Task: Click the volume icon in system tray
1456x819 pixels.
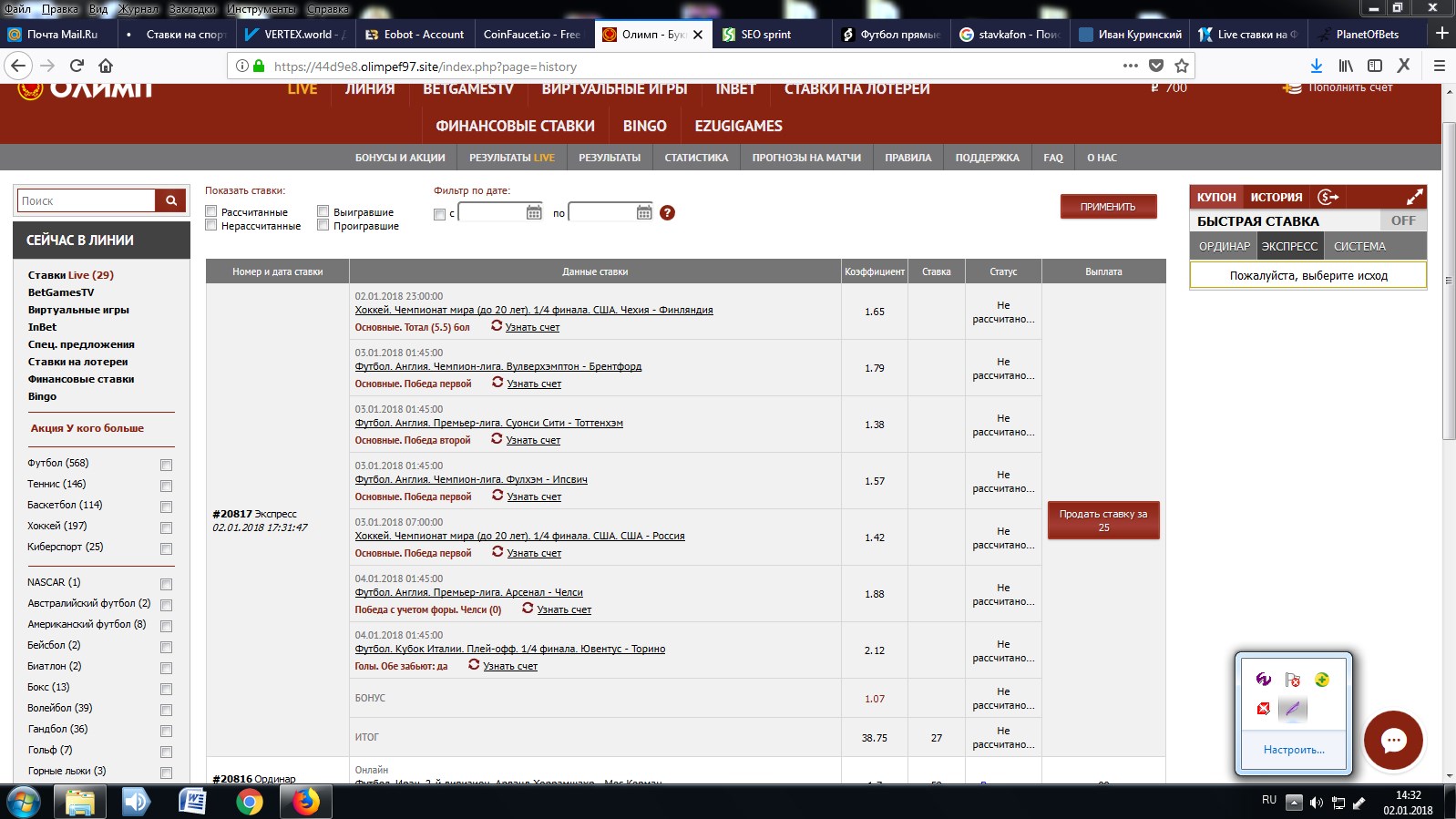Action: [1316, 803]
